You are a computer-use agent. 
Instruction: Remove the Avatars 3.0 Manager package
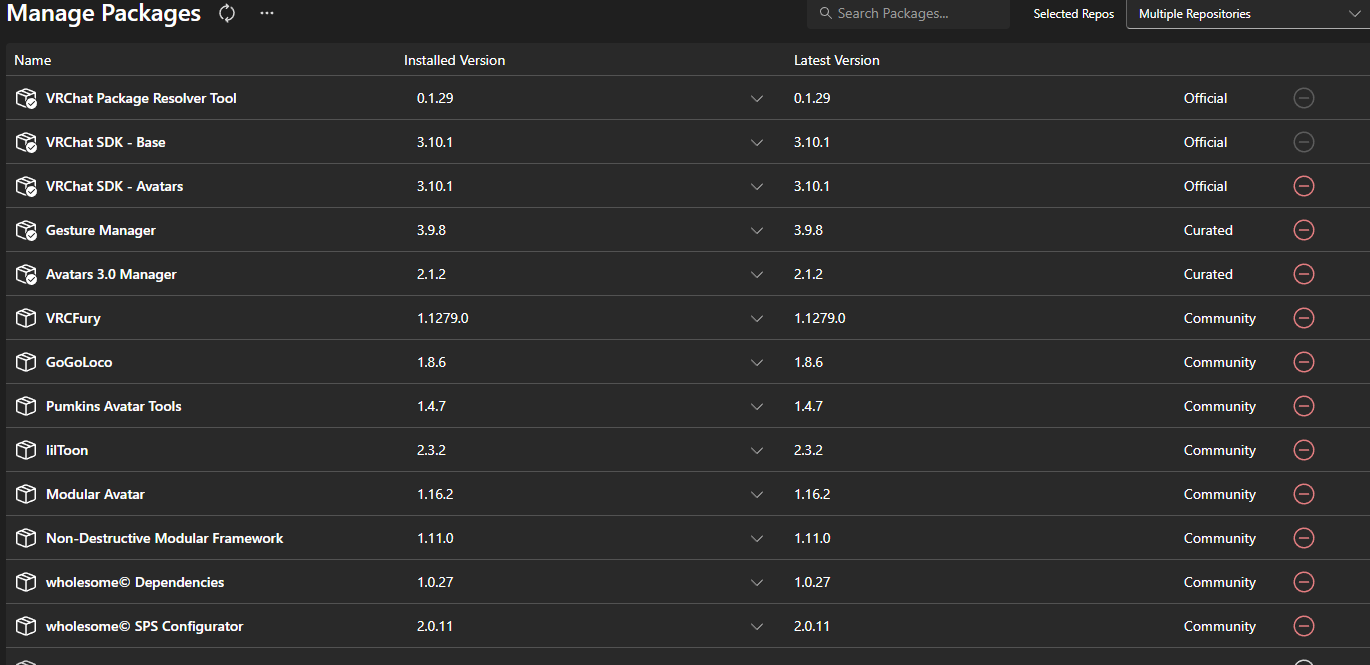click(1304, 274)
